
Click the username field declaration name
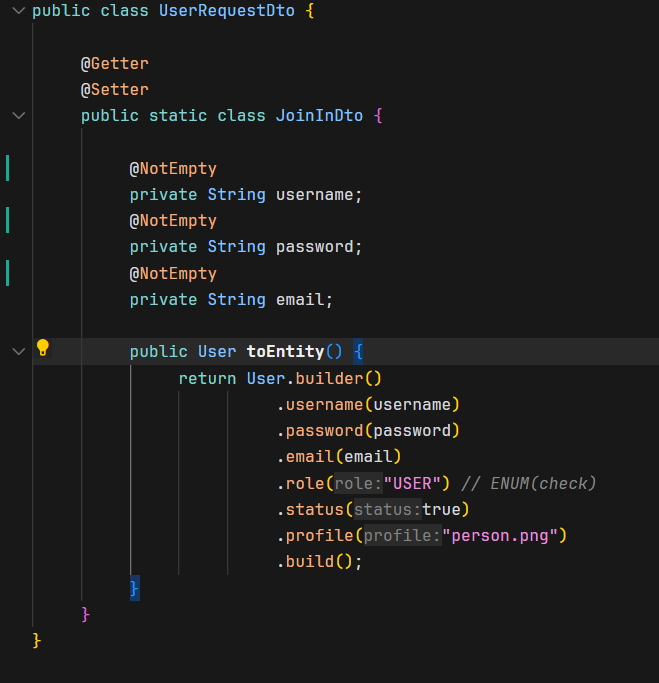pyautogui.click(x=315, y=195)
